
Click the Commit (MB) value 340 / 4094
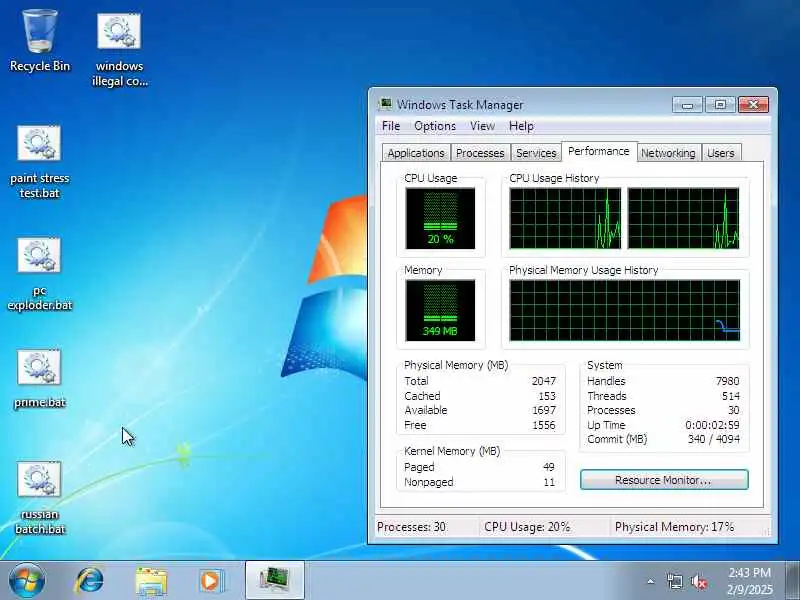pyautogui.click(x=714, y=439)
